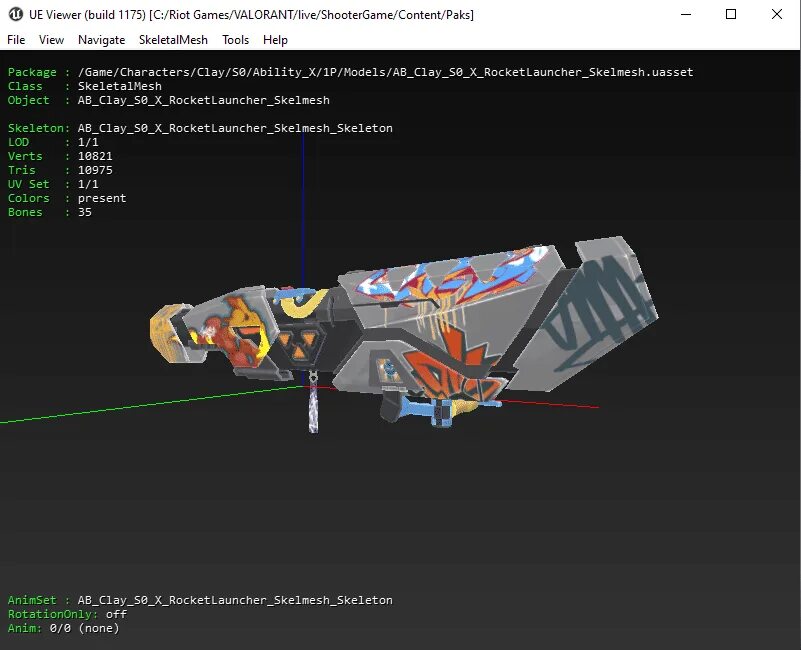
Task: Click the 'UV Set : 1/1' text
Action: click(53, 184)
